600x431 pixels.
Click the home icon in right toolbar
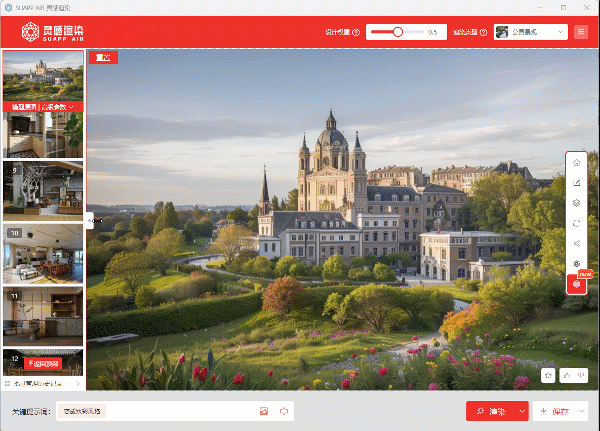click(576, 162)
